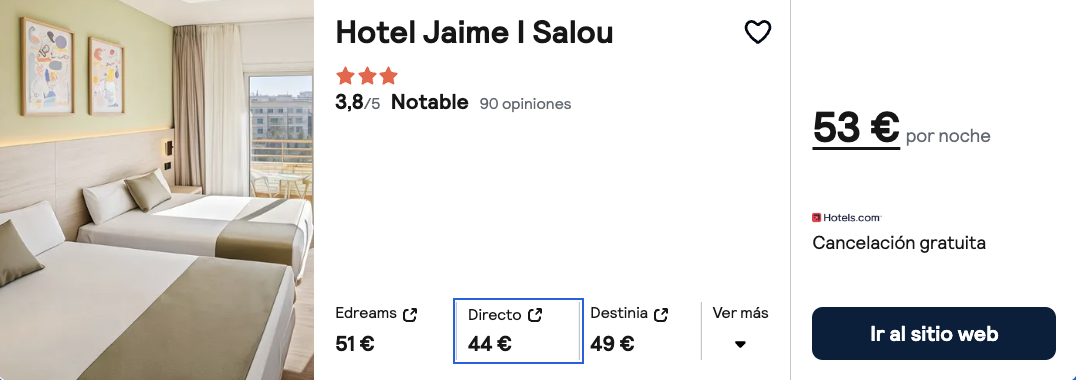Click the Cancelación gratuita text
The width and height of the screenshot is (1076, 380).
pos(899,243)
